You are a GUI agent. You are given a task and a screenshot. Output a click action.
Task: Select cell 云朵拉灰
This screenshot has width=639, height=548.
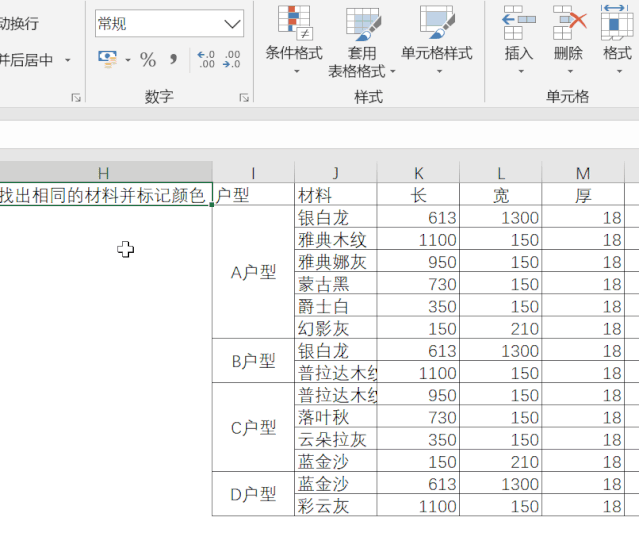[336, 439]
